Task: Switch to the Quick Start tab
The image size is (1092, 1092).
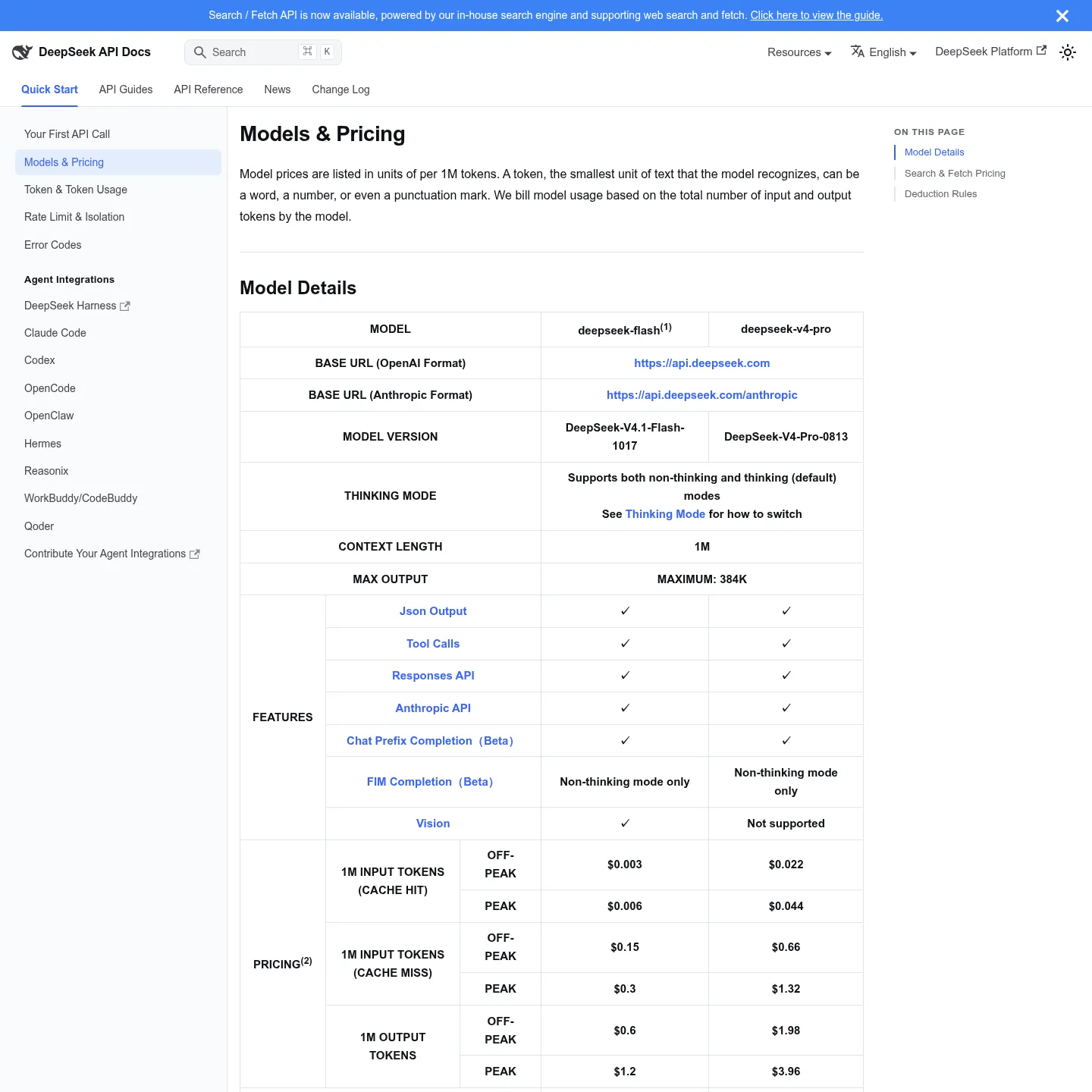Action: [49, 89]
